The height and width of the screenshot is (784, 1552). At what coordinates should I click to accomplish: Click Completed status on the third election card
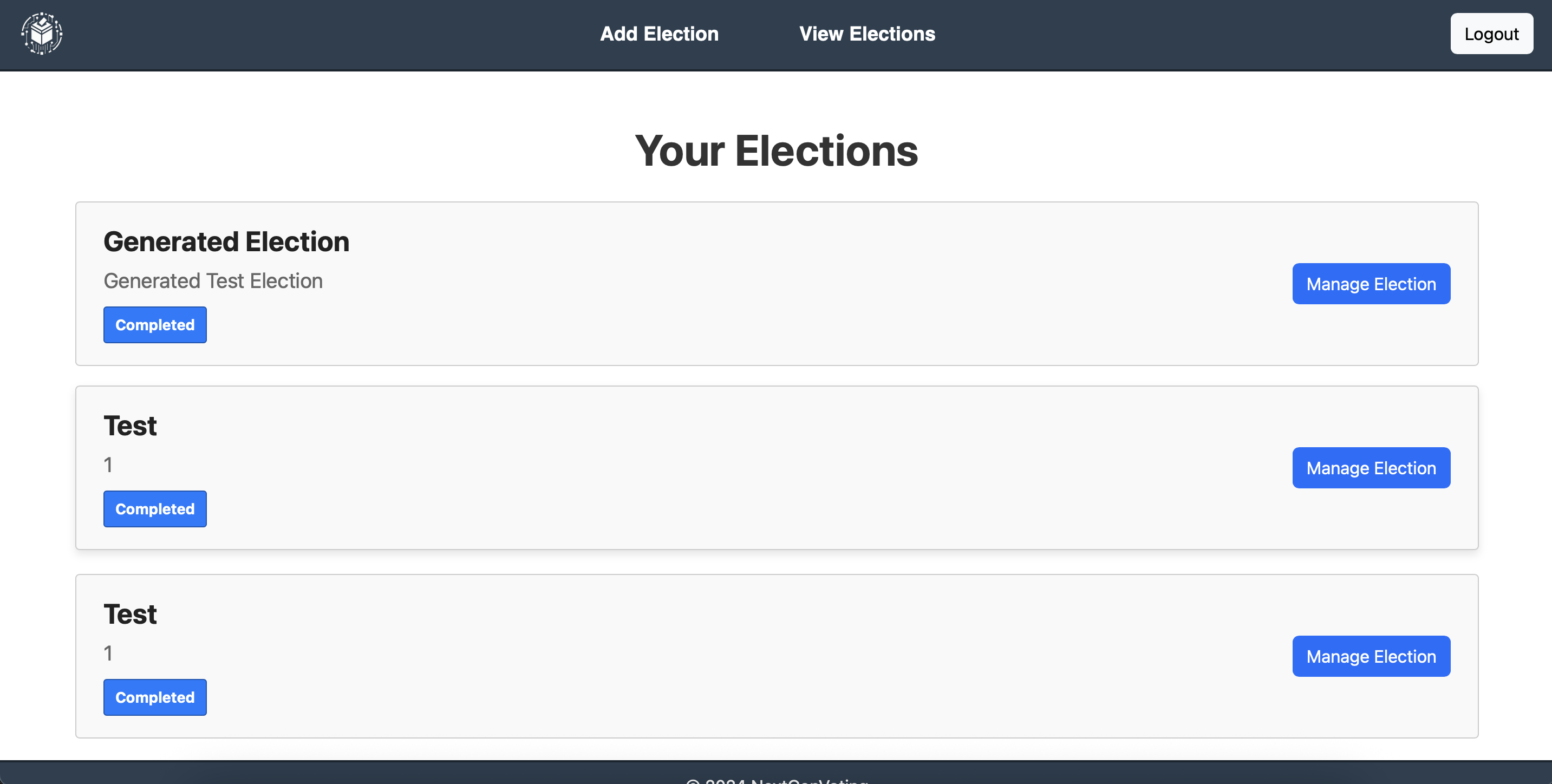[x=155, y=697]
